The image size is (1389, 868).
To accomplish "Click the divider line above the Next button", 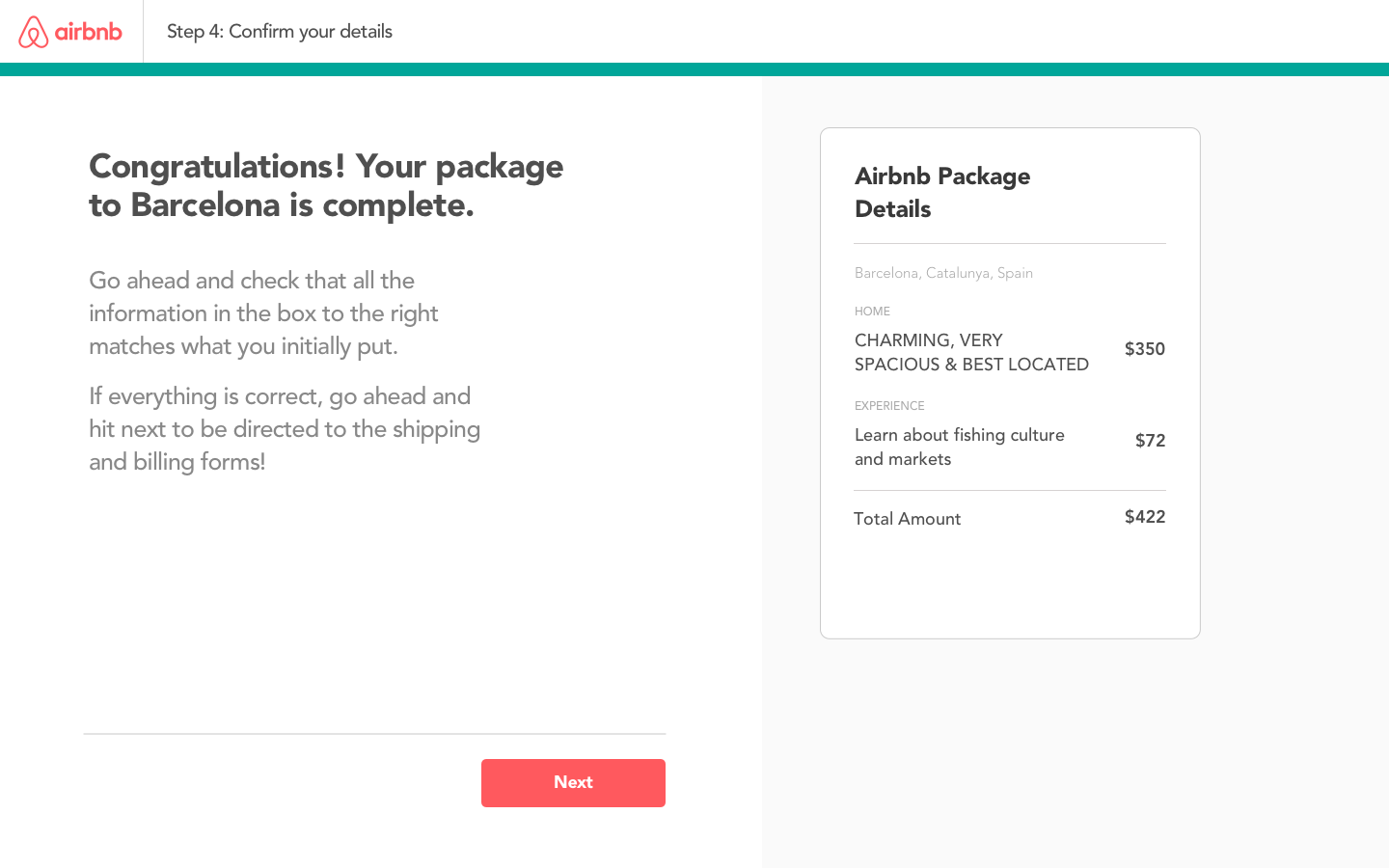I will click(374, 734).
